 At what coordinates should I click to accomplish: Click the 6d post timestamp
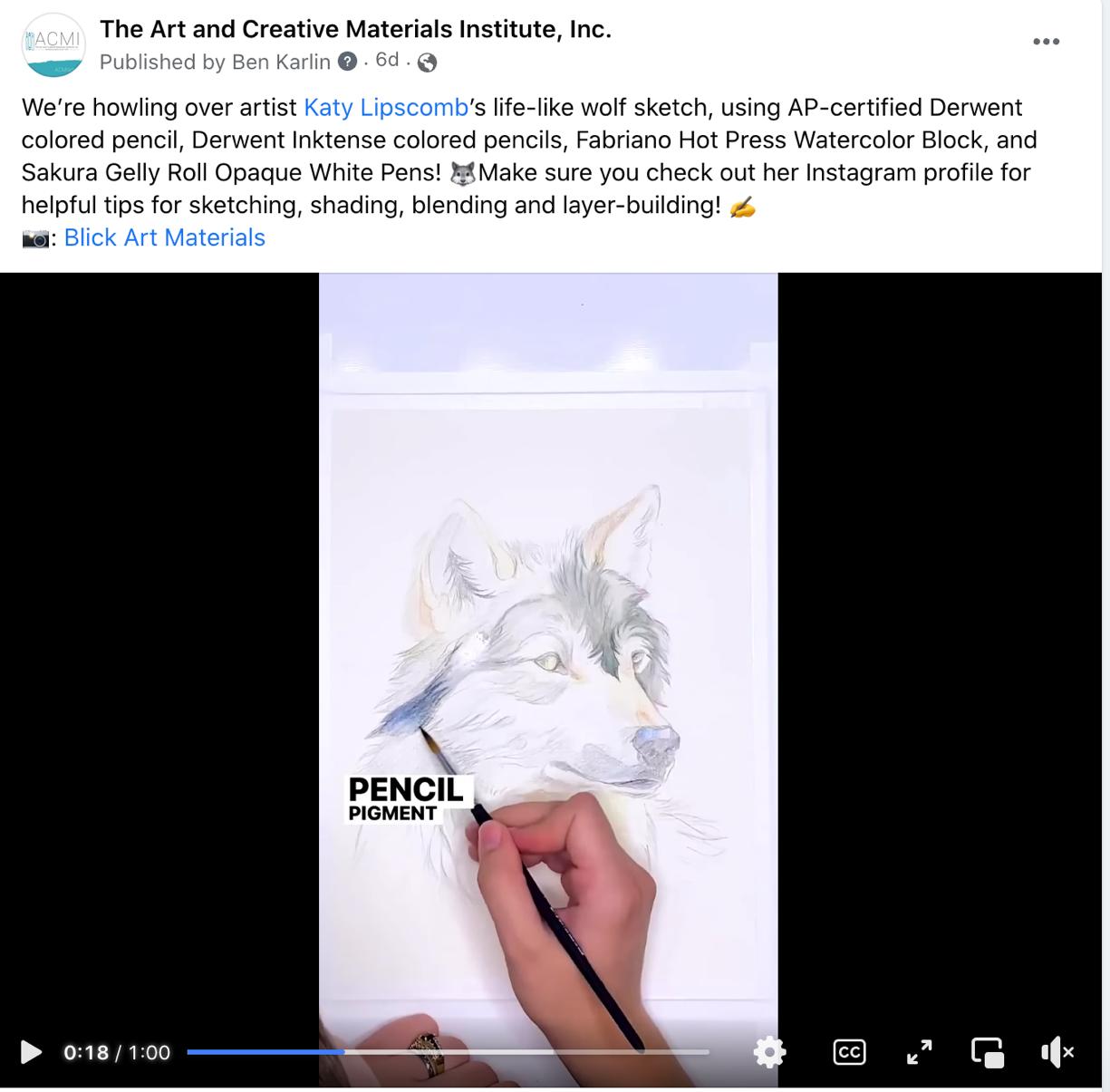[387, 60]
